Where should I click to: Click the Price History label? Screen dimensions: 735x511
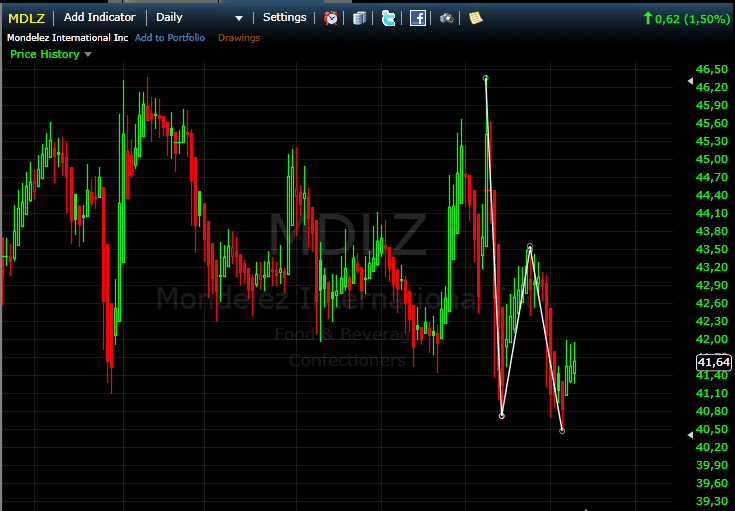45,54
